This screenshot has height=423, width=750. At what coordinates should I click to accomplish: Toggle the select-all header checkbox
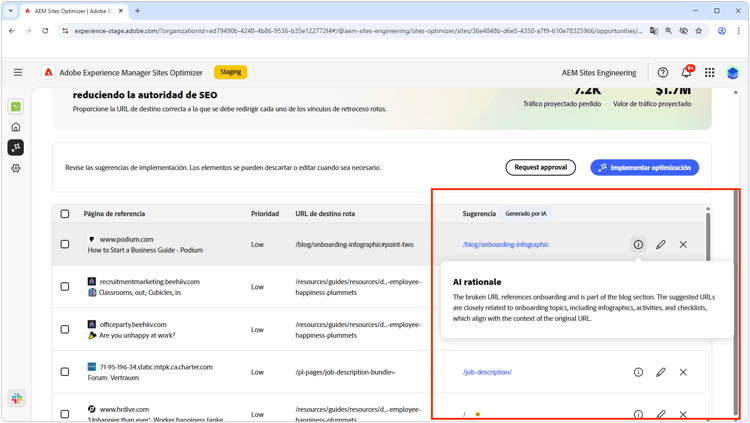[x=65, y=214]
